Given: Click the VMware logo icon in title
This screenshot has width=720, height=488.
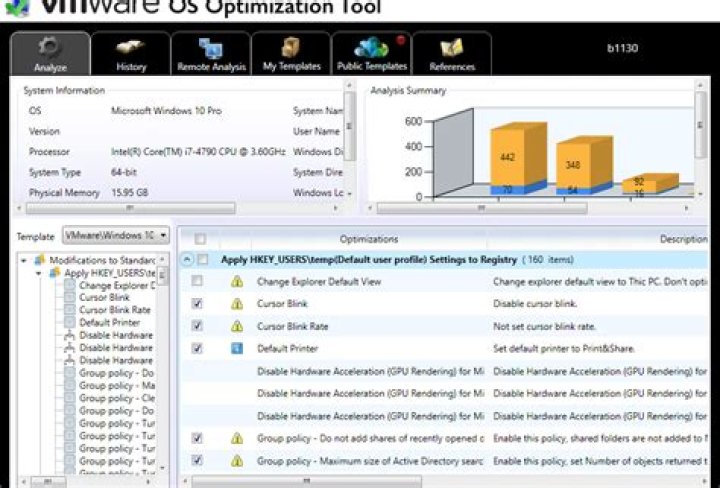Looking at the screenshot, I should pos(17,7).
